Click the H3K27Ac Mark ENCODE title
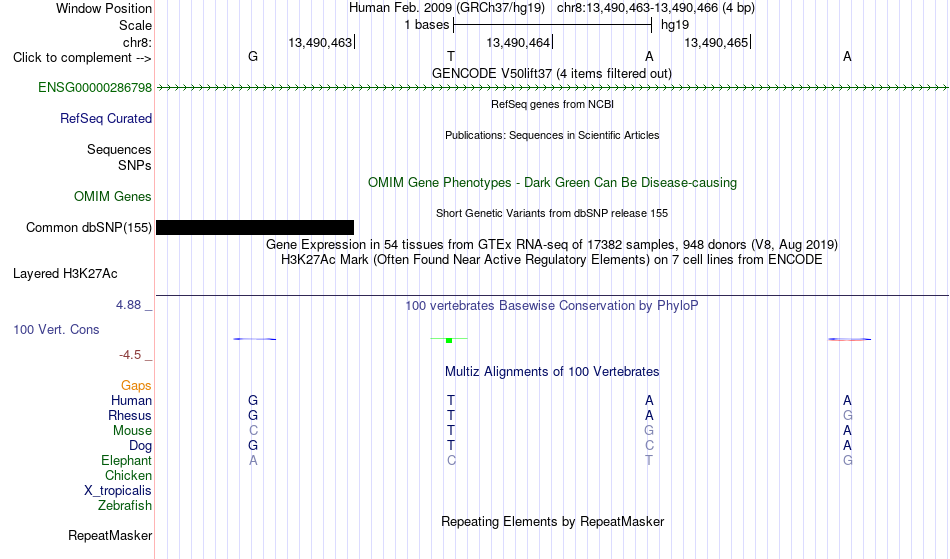 coord(552,260)
